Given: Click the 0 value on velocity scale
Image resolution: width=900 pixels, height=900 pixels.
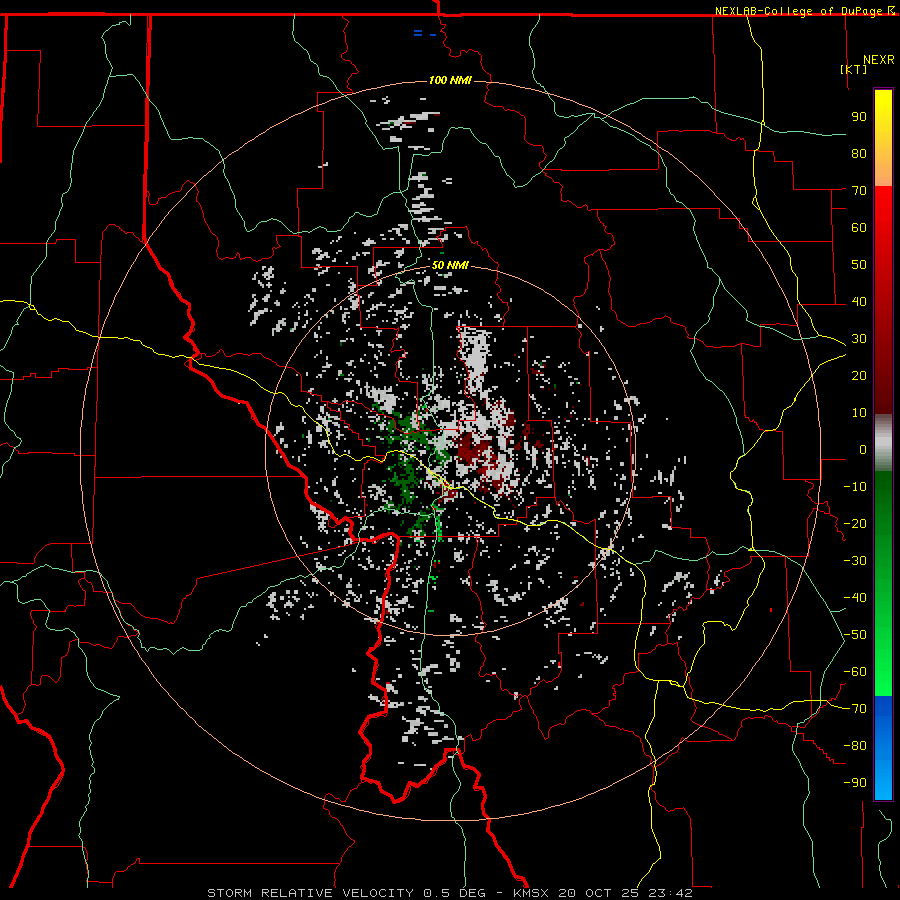Looking at the screenshot, I should (863, 449).
